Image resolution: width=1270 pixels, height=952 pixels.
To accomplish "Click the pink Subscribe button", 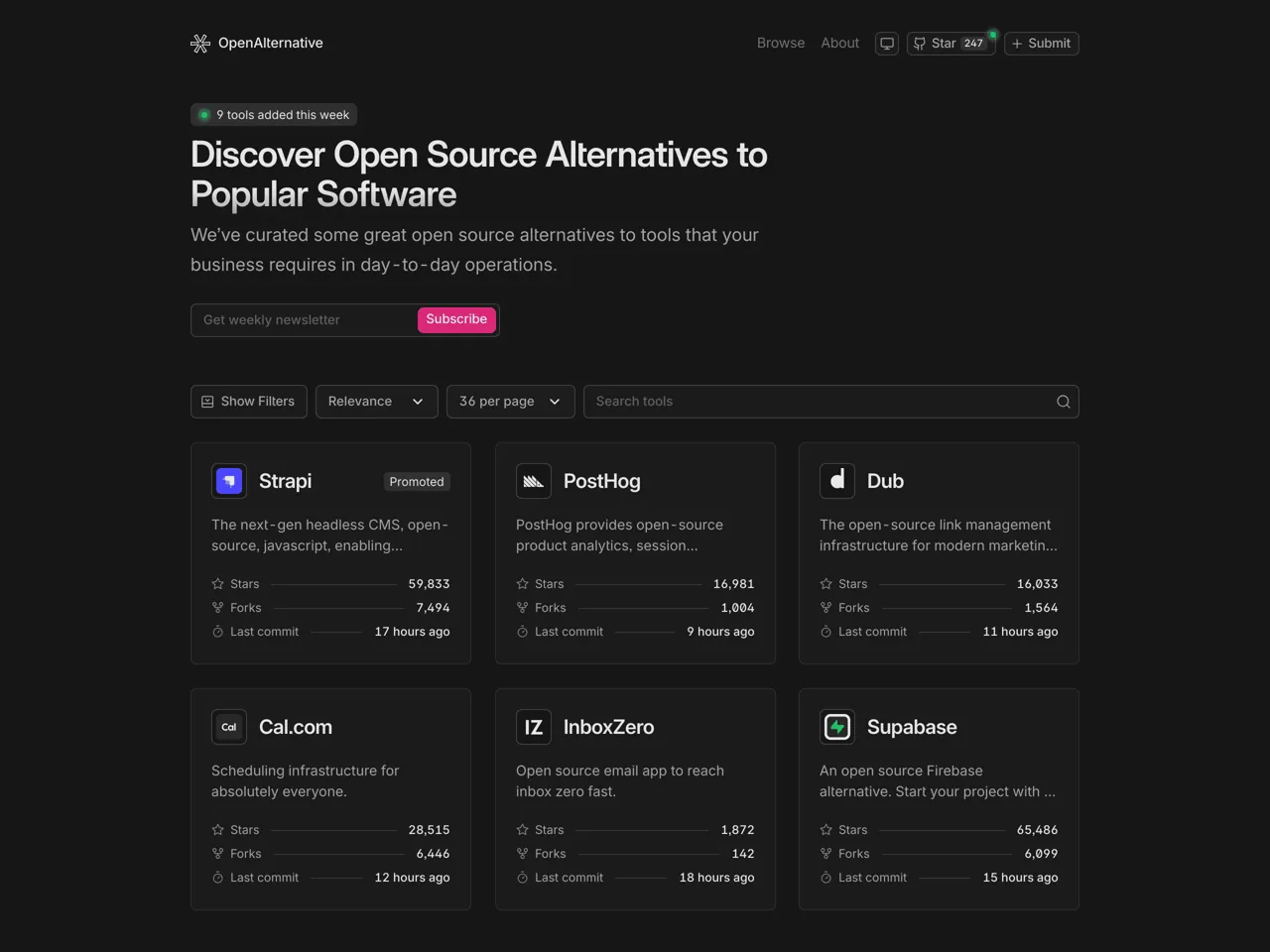I will coord(456,319).
